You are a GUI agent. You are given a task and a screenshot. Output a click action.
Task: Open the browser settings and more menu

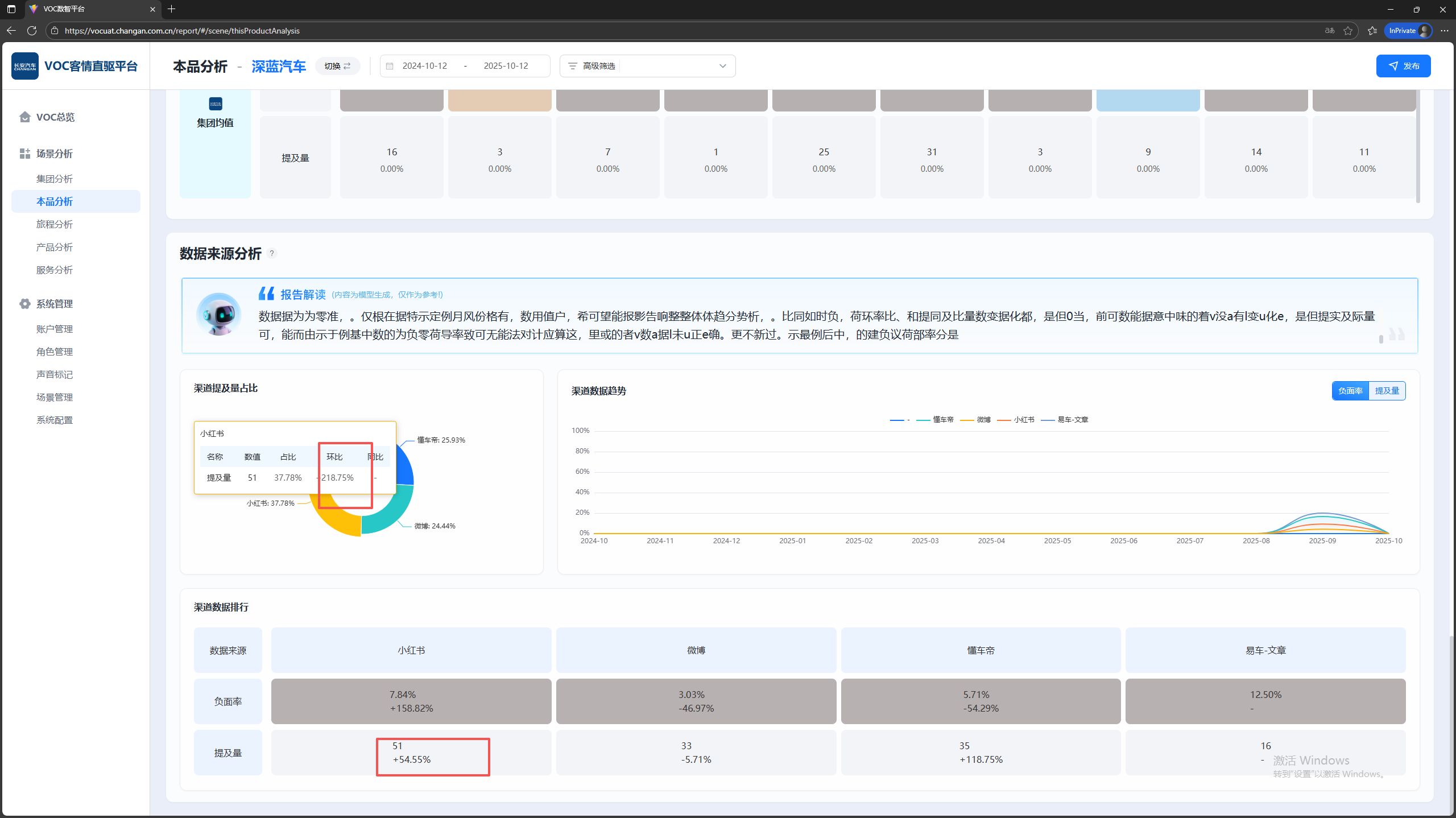click(1444, 31)
